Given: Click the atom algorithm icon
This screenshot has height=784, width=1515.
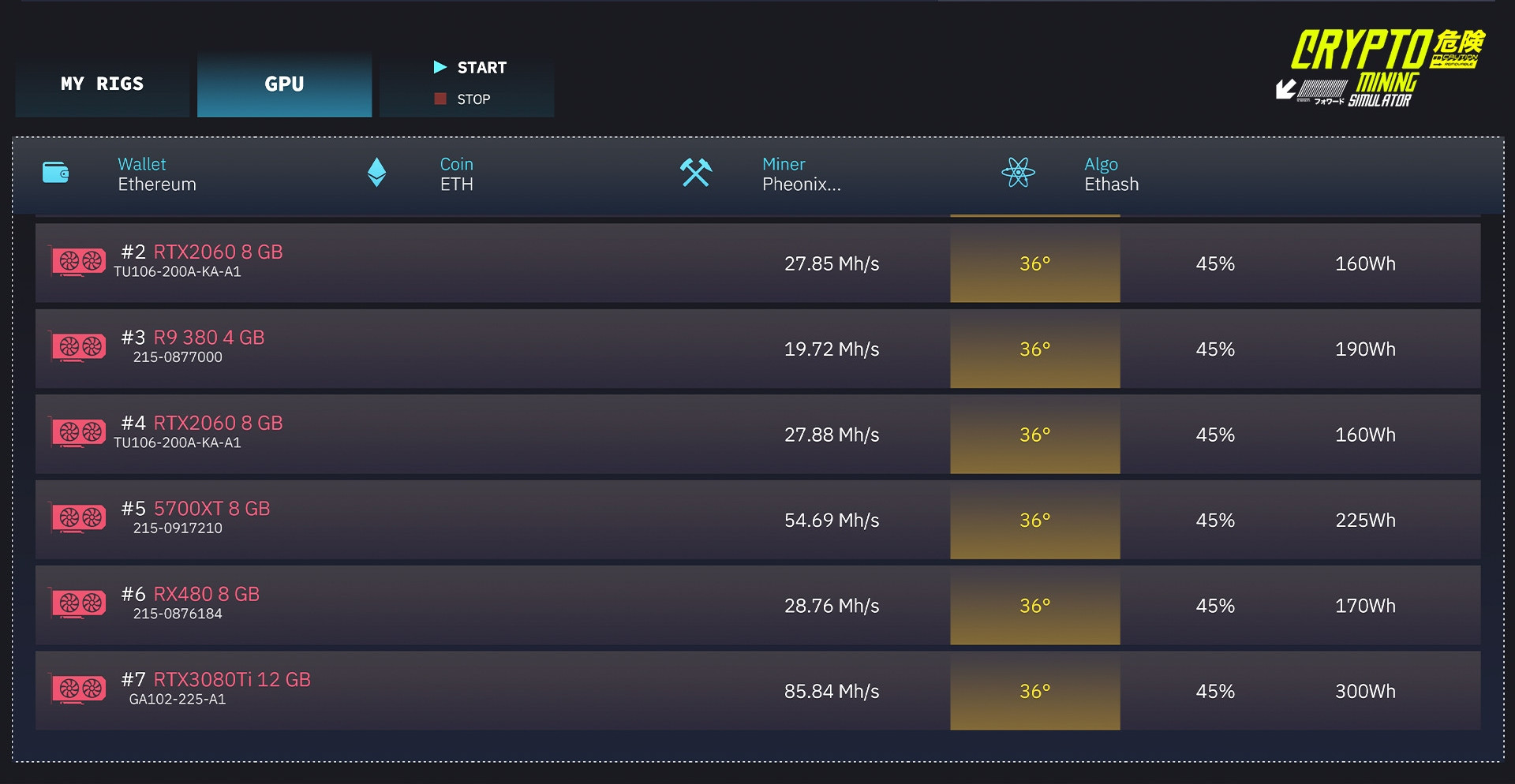Looking at the screenshot, I should 1018,173.
